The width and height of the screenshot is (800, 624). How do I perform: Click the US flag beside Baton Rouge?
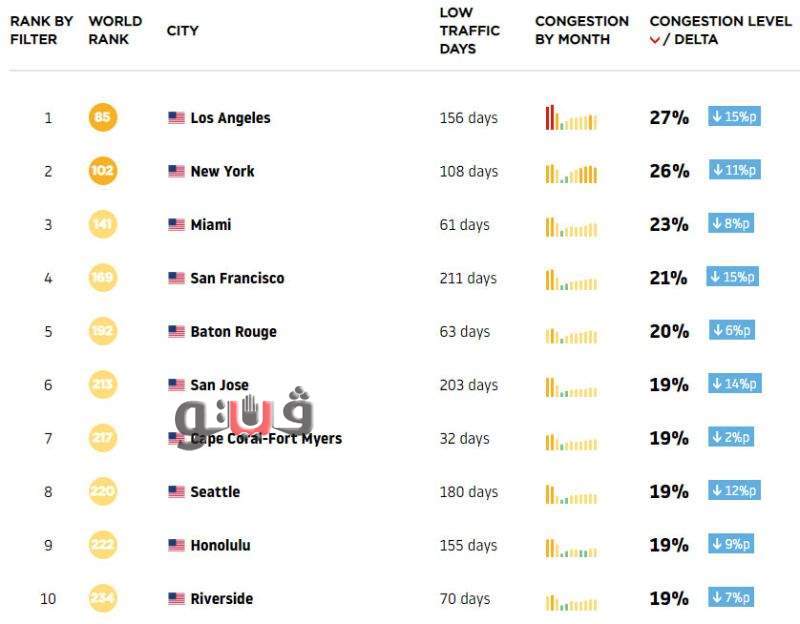[x=176, y=332]
